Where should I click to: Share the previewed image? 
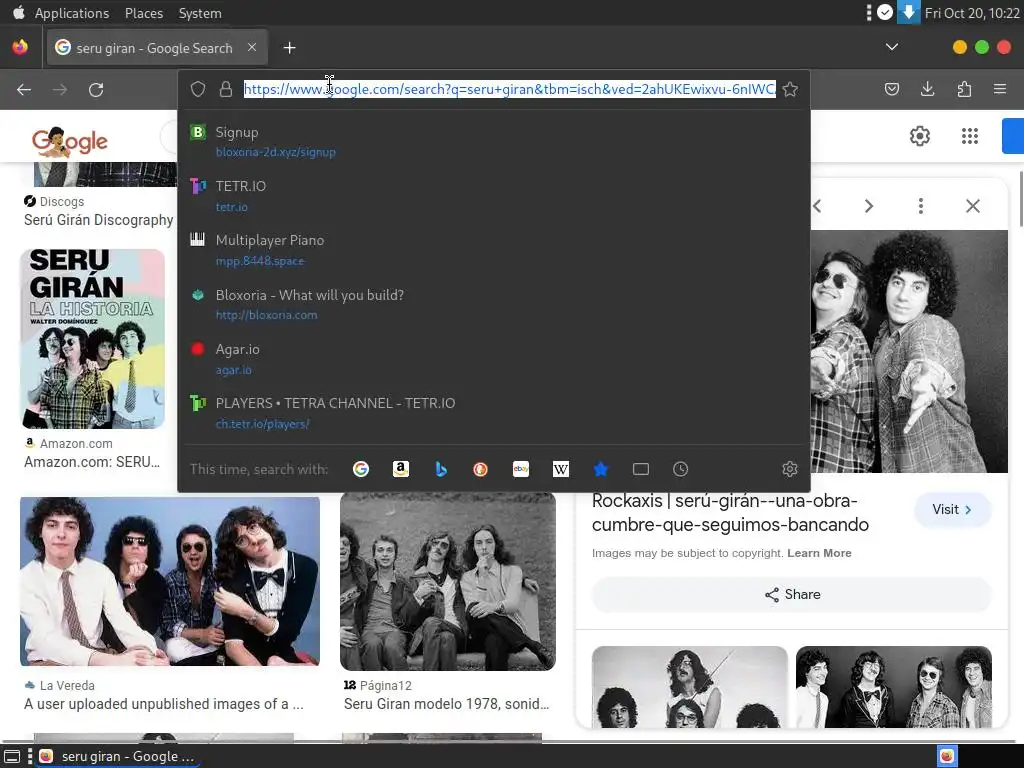click(792, 595)
